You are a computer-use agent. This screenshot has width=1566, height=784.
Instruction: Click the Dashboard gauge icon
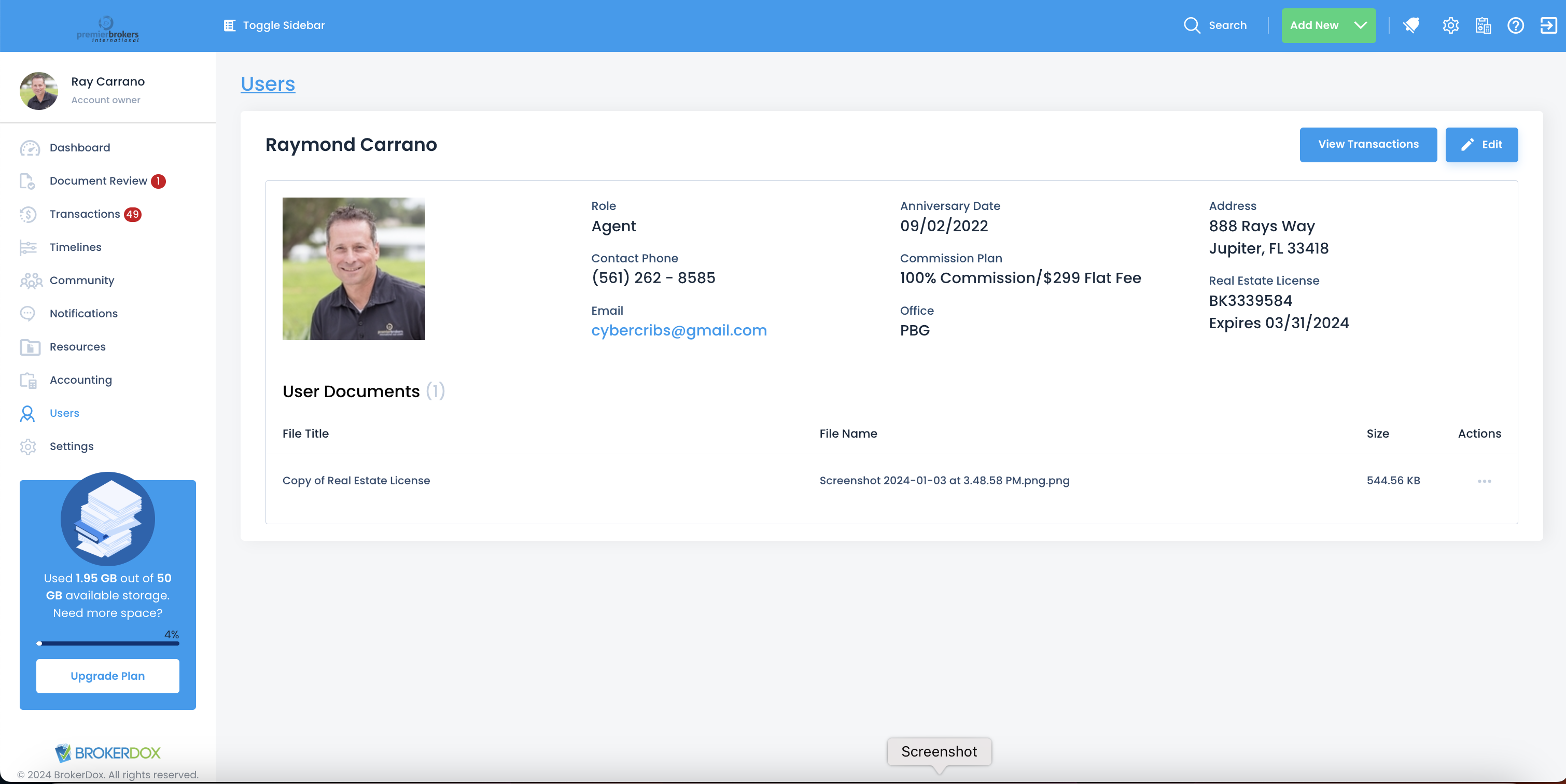tap(30, 148)
